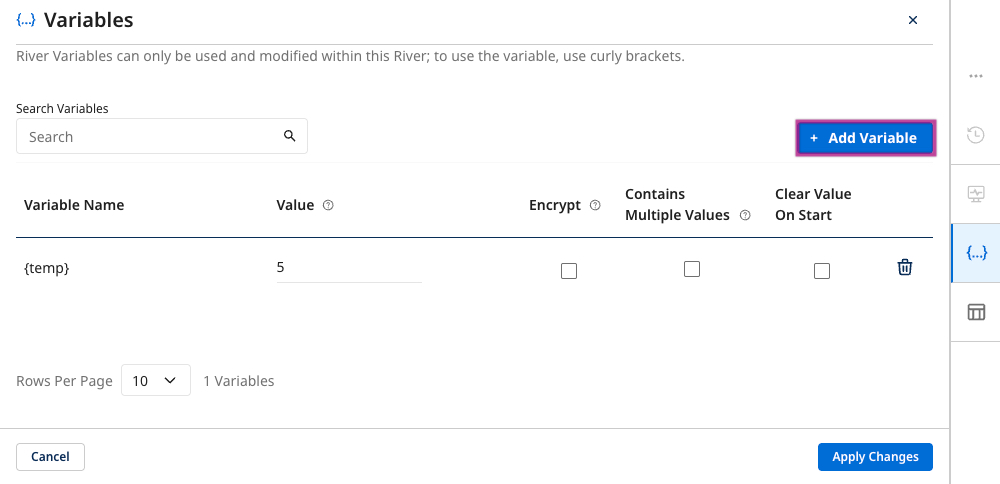The height and width of the screenshot is (484, 1000).
Task: Check Contains Multiple Values for temp
Action: point(691,269)
